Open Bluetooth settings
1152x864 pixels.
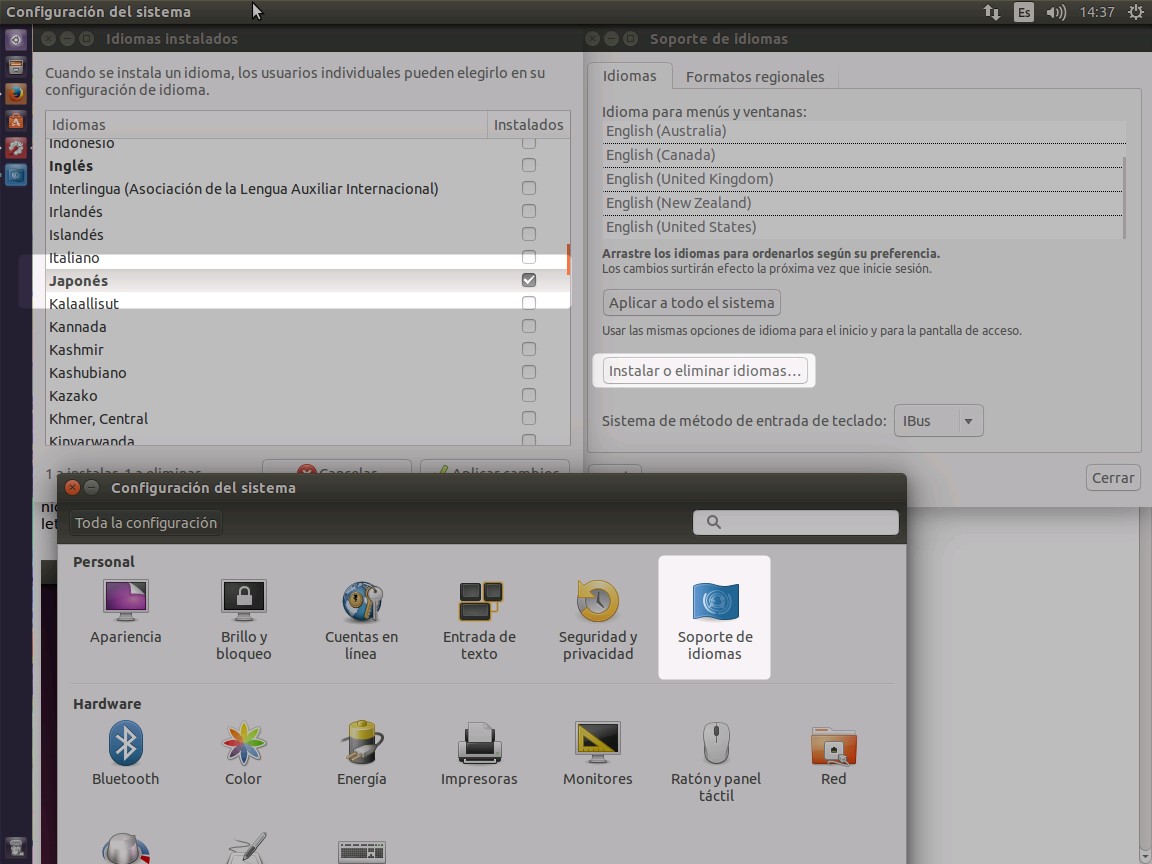pyautogui.click(x=126, y=753)
